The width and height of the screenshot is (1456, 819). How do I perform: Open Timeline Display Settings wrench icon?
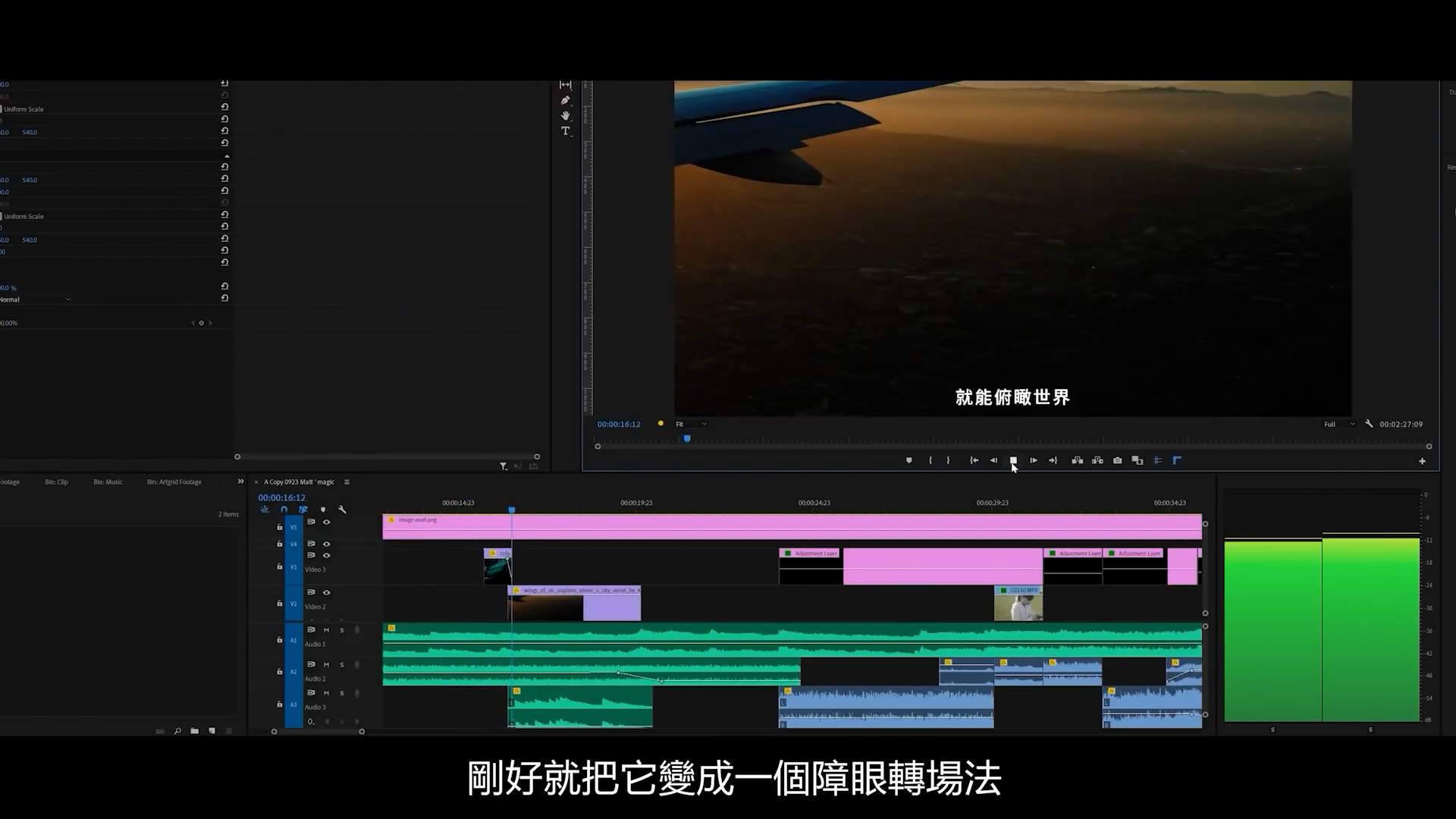click(x=343, y=510)
